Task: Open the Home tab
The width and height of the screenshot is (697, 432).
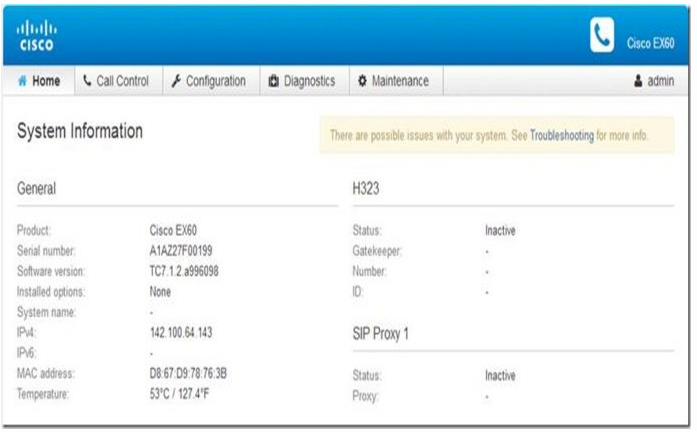Action: (39, 80)
